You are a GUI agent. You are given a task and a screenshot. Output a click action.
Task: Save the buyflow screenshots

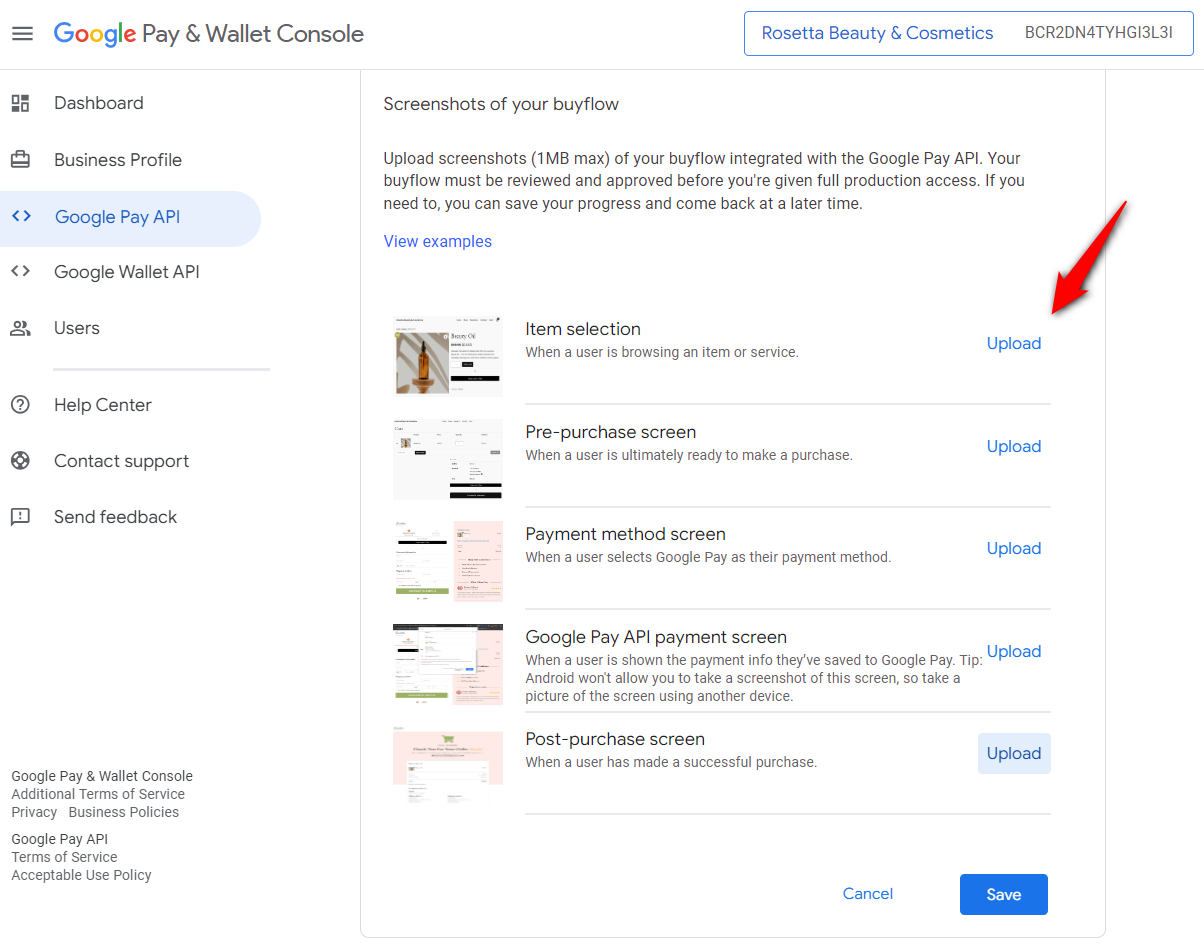(1003, 893)
